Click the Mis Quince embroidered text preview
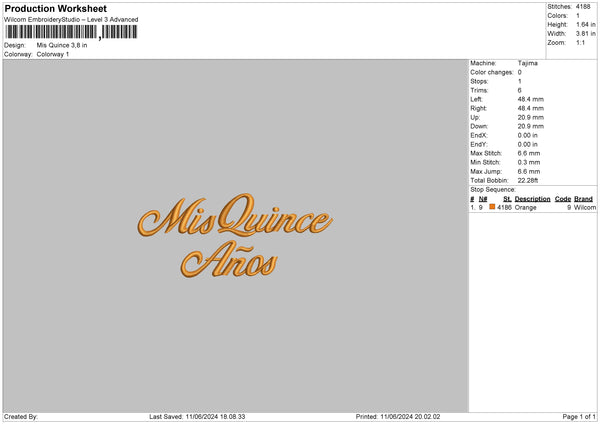The image size is (600, 424). coord(235,215)
